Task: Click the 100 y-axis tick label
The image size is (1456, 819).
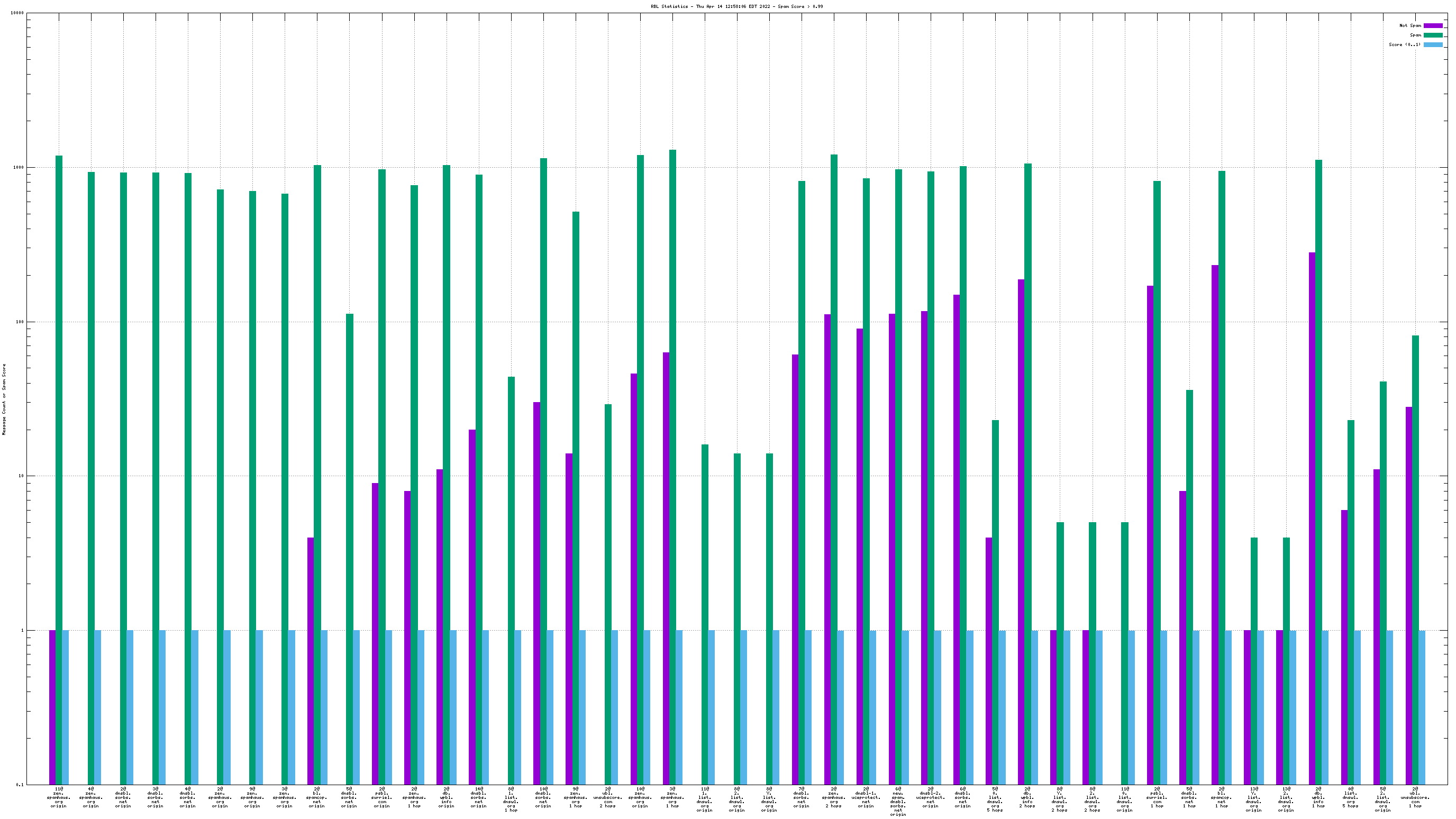Action: coord(19,322)
